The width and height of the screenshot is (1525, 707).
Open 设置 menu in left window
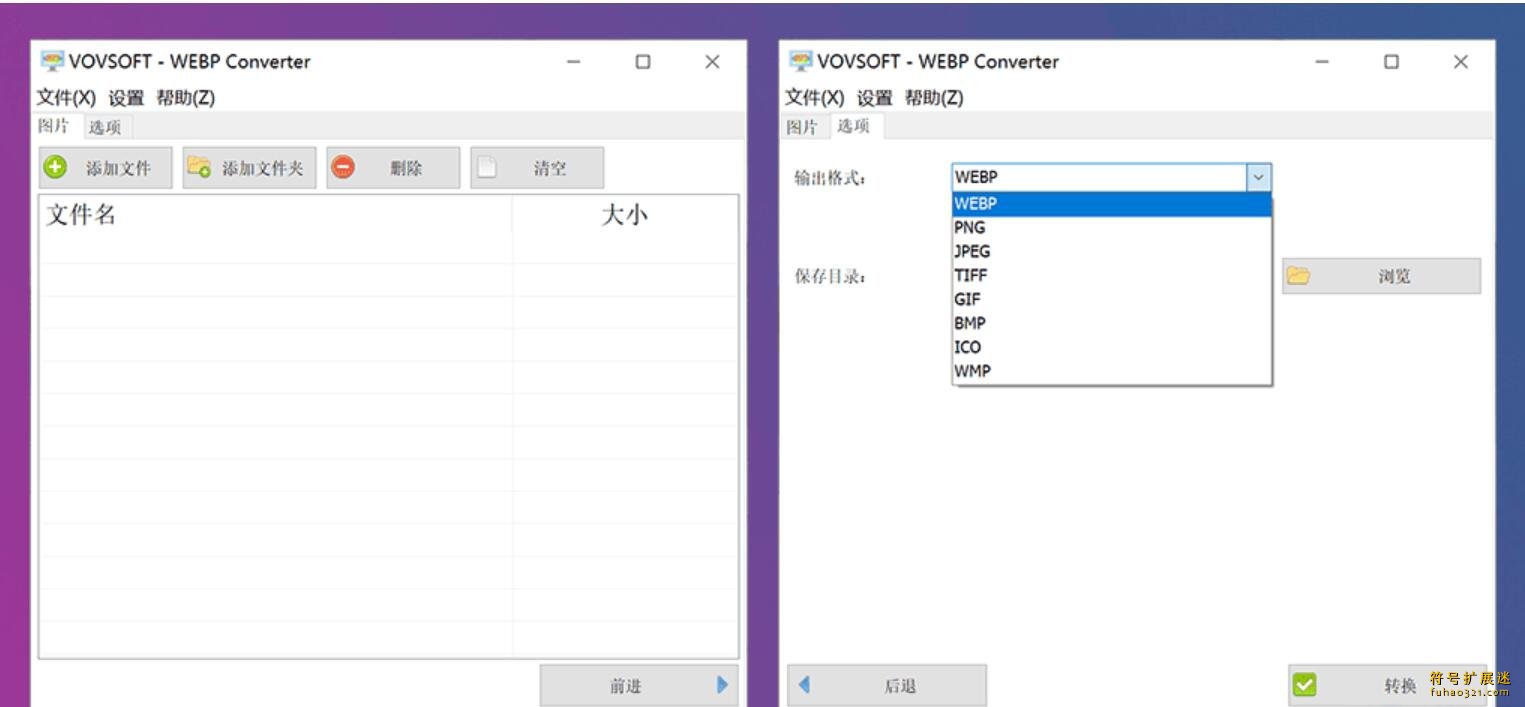pos(126,98)
